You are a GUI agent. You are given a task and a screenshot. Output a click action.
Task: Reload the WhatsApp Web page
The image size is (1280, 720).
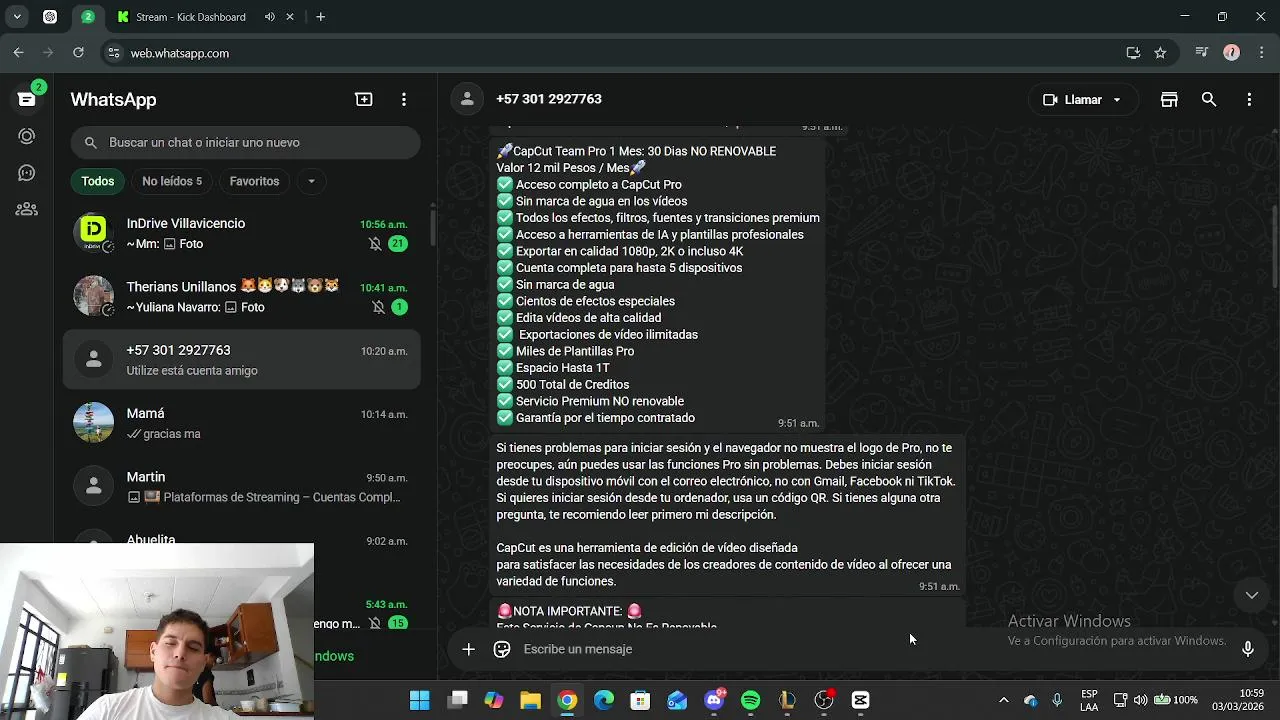point(78,53)
